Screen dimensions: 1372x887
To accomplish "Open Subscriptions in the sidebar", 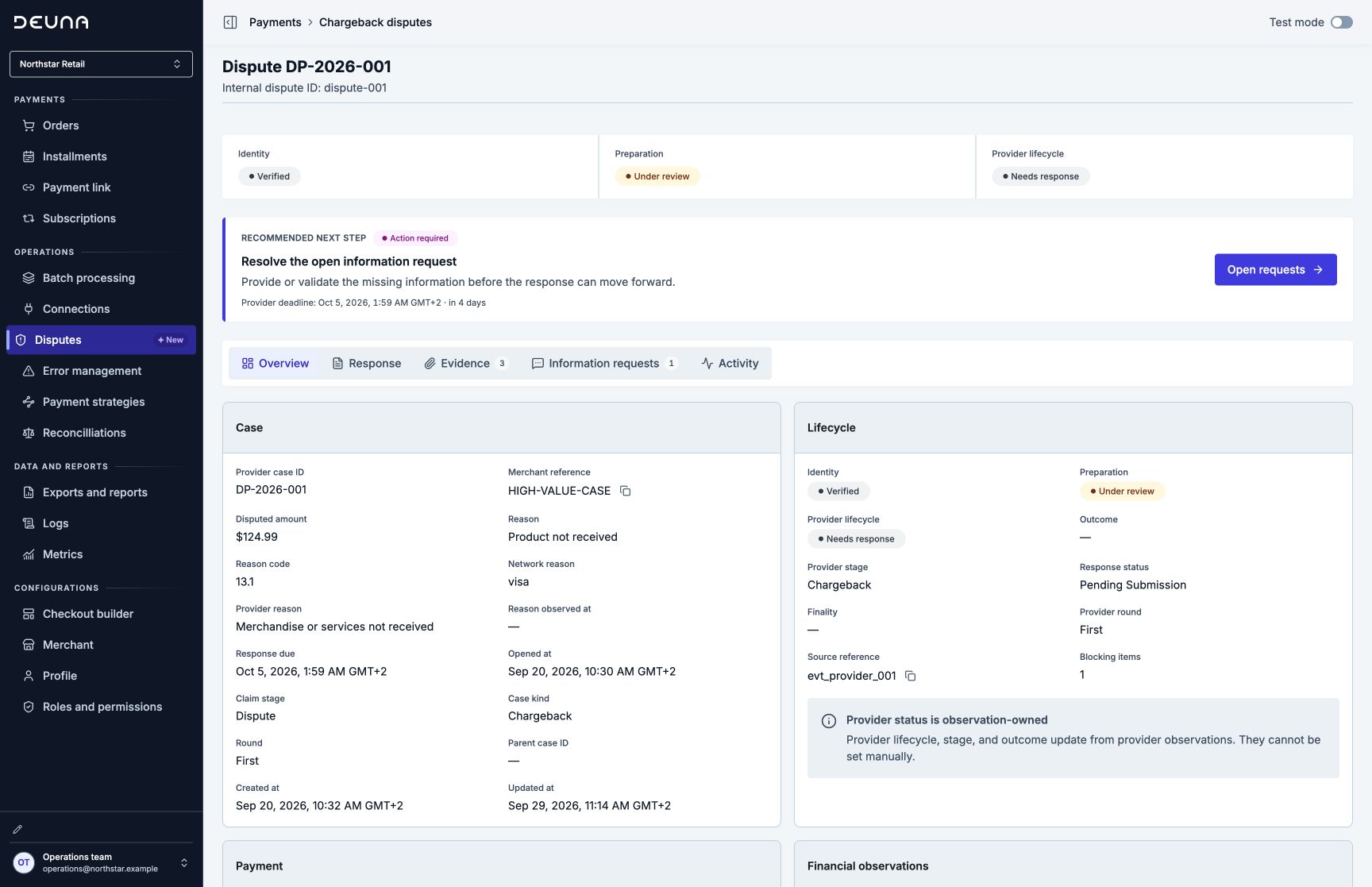I will pos(101,218).
